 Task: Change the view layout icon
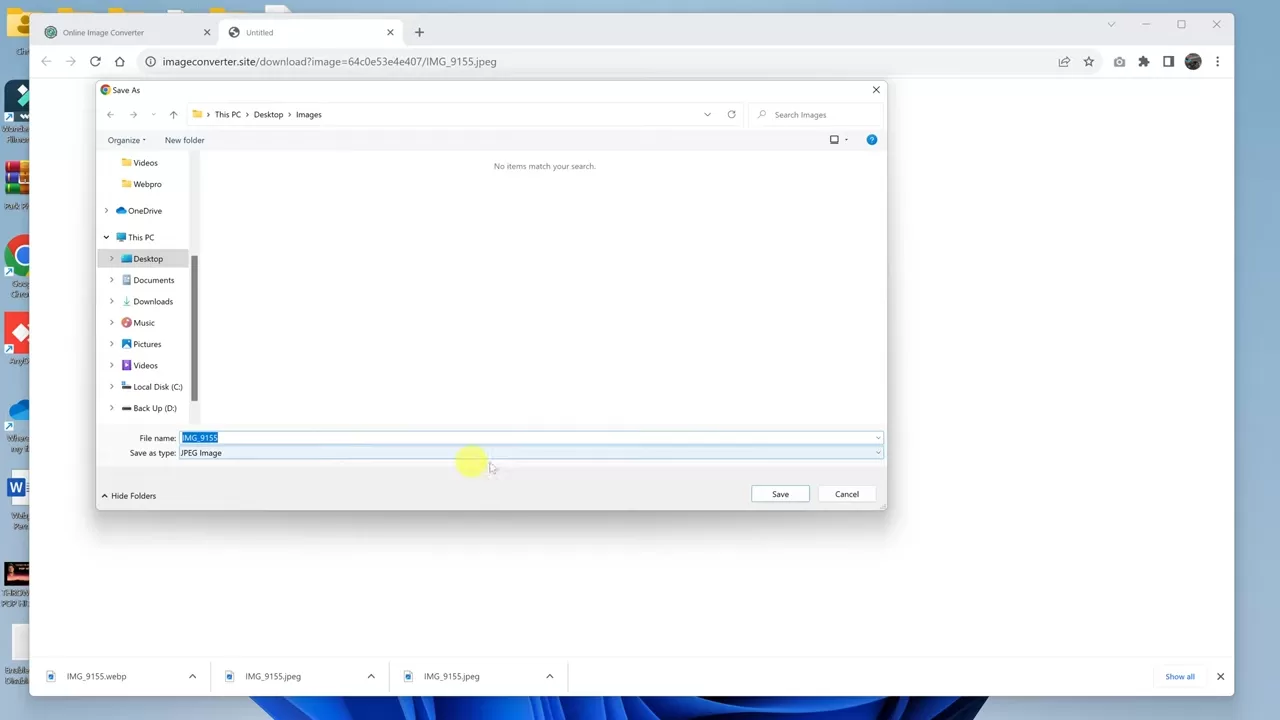coord(834,140)
